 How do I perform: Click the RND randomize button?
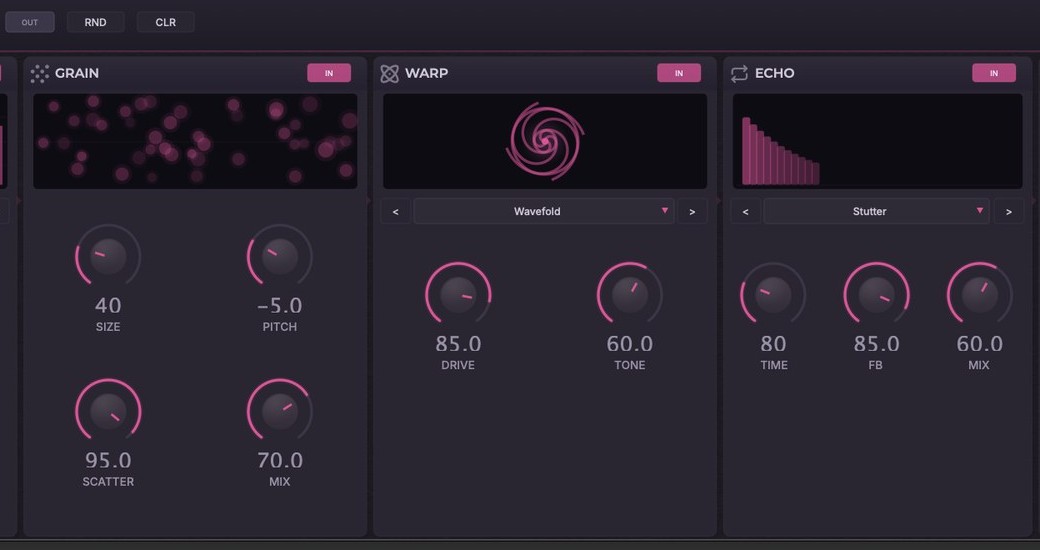pos(96,22)
